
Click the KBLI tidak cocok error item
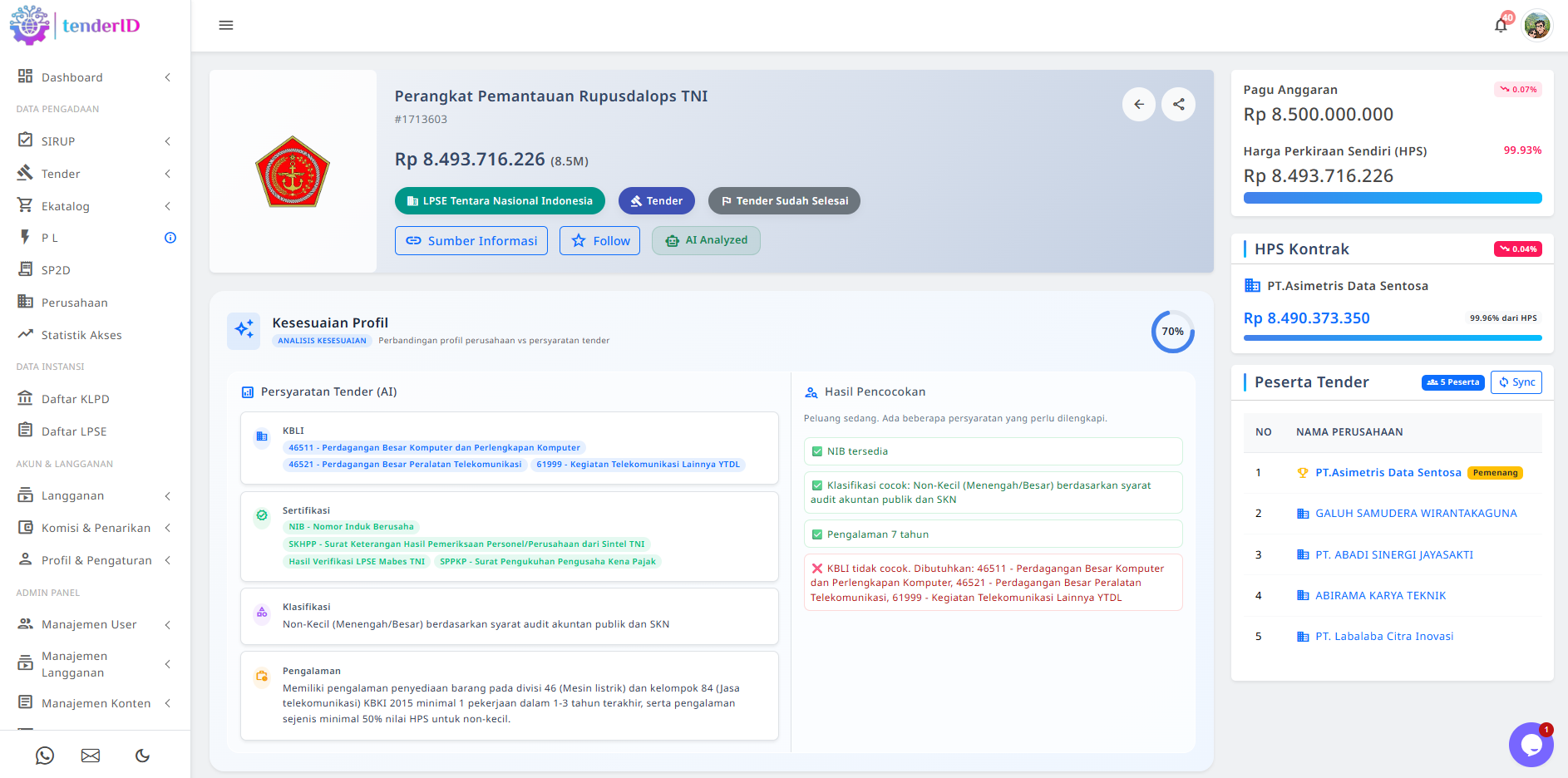pos(994,583)
